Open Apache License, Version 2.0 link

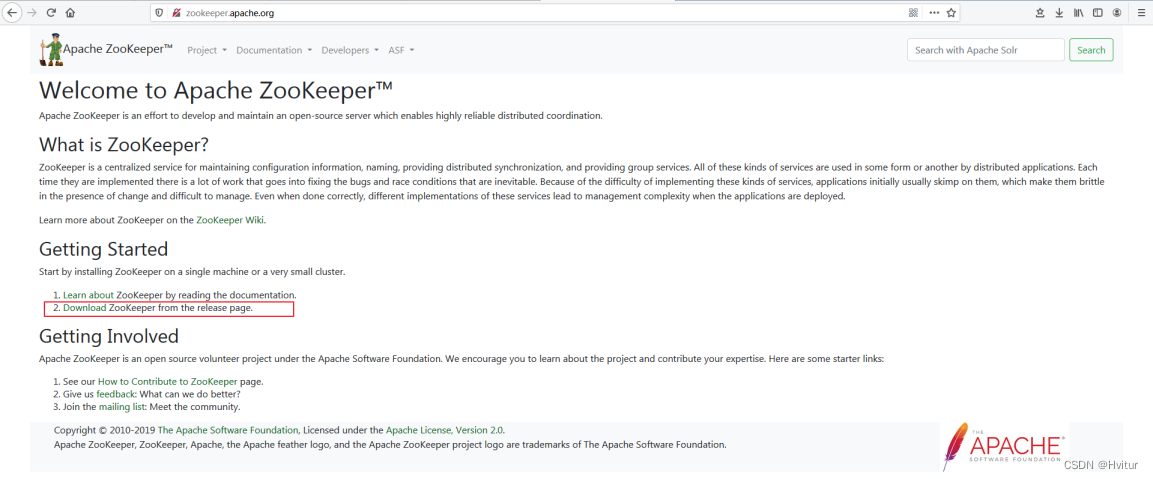pos(445,430)
